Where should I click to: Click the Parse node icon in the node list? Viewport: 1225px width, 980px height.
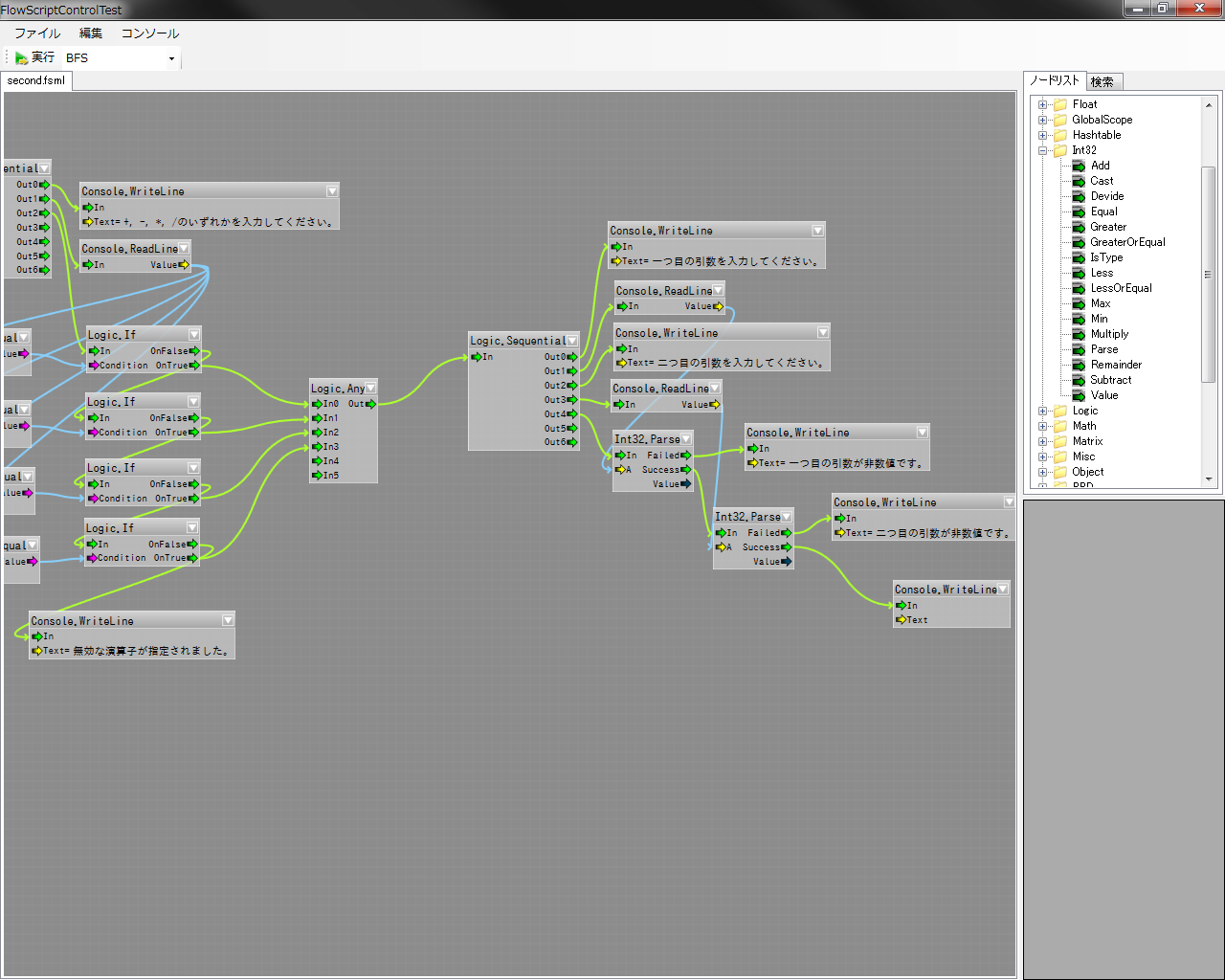[x=1079, y=349]
